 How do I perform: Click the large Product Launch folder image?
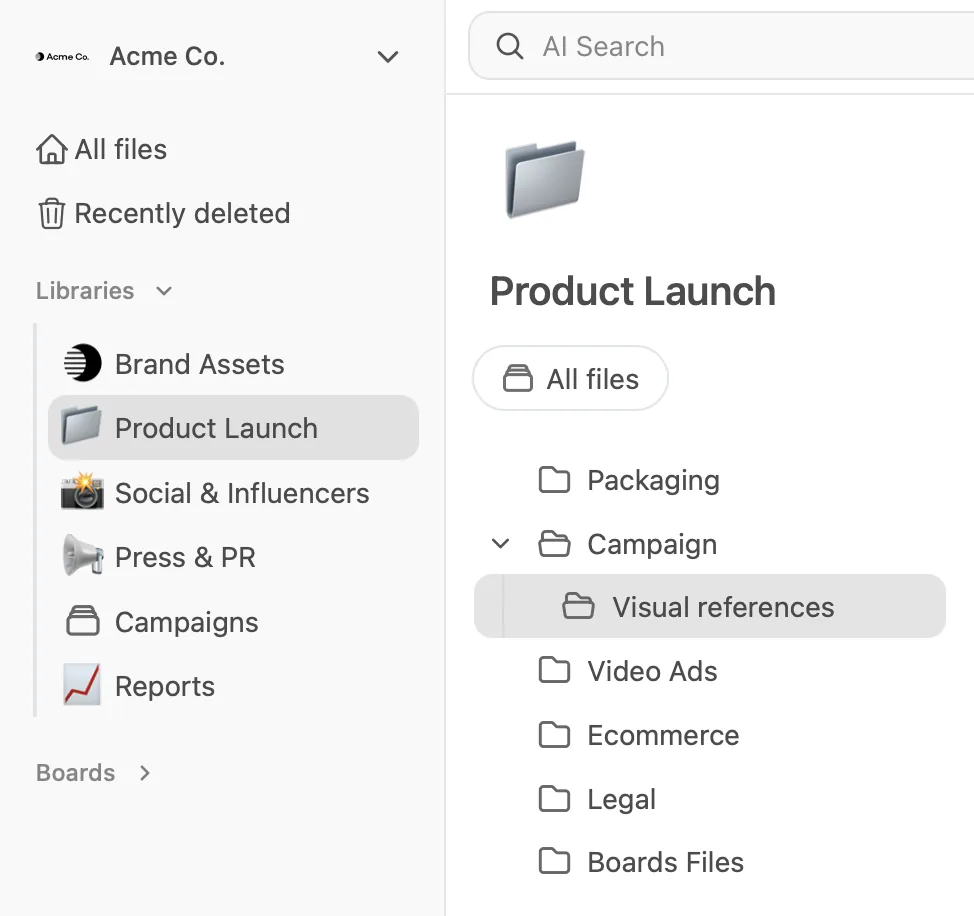click(545, 179)
